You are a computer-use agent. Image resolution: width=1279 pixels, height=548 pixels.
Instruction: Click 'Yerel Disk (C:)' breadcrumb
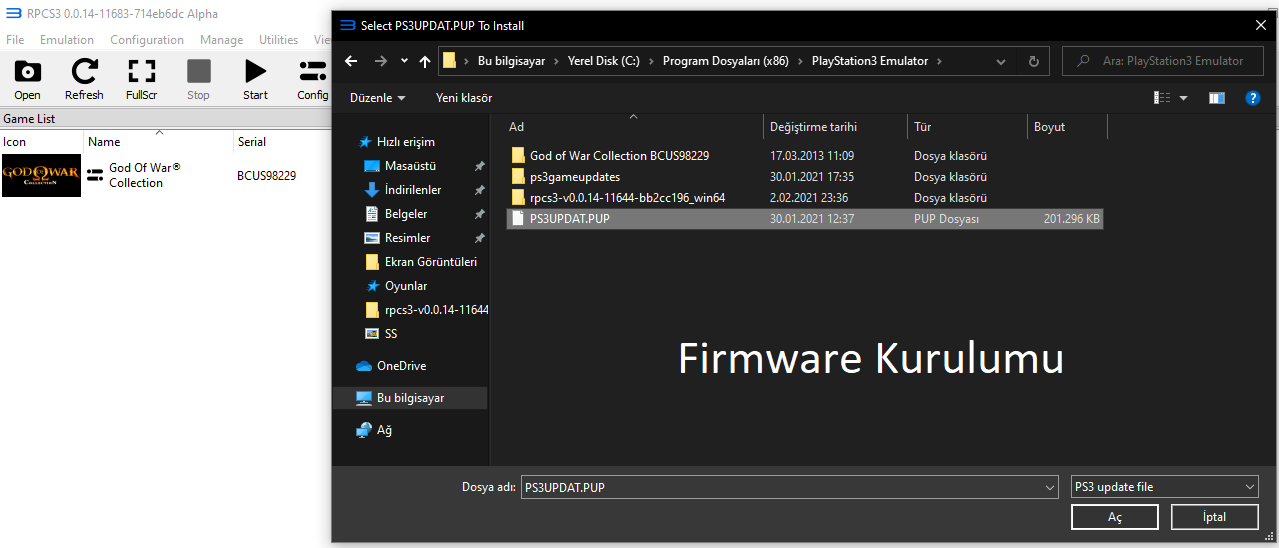(x=603, y=61)
